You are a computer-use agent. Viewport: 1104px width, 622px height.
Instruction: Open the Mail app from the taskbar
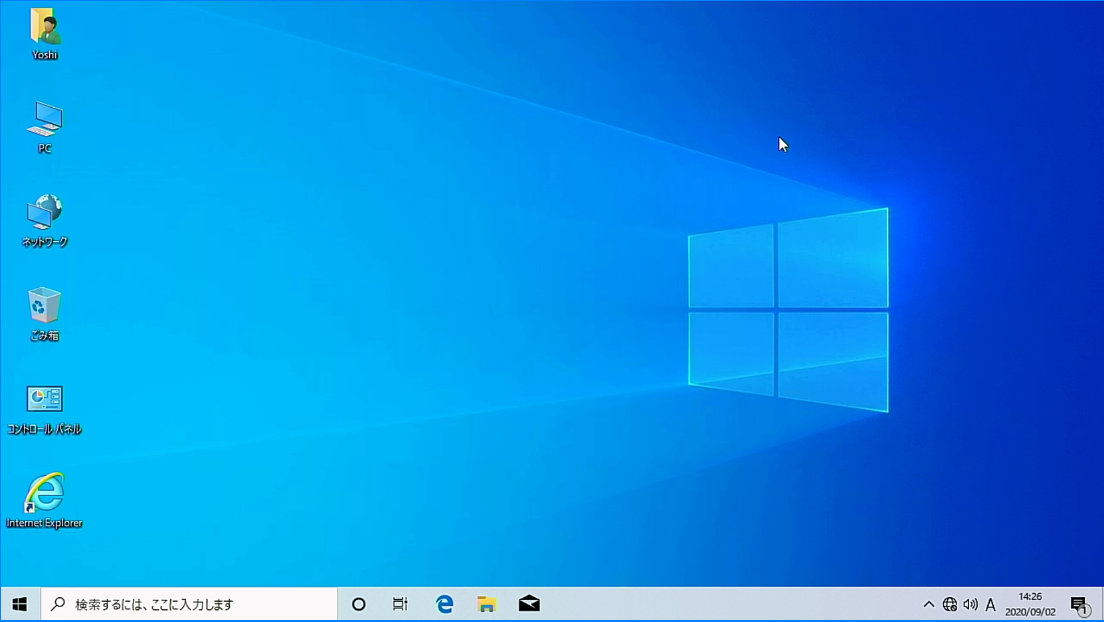coord(529,604)
